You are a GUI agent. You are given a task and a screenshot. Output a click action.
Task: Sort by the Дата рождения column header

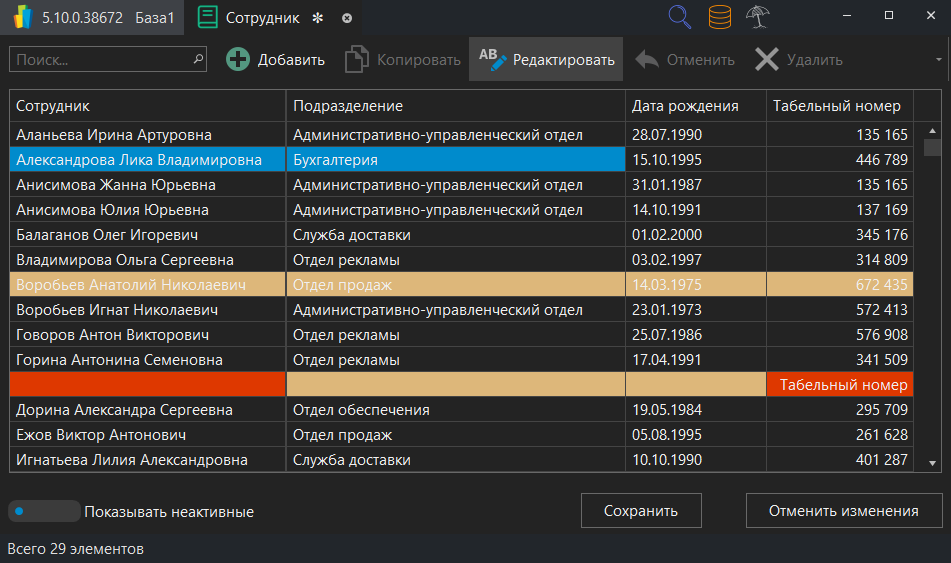tap(685, 106)
